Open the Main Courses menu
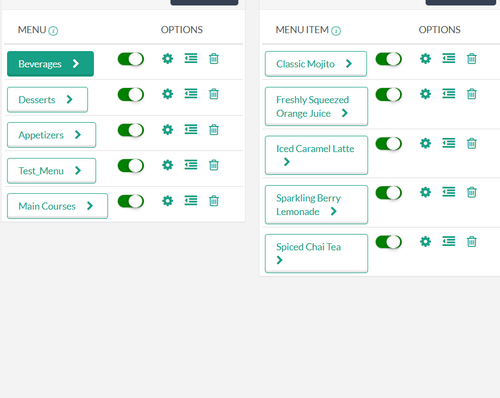This screenshot has height=398, width=500. (x=57, y=206)
